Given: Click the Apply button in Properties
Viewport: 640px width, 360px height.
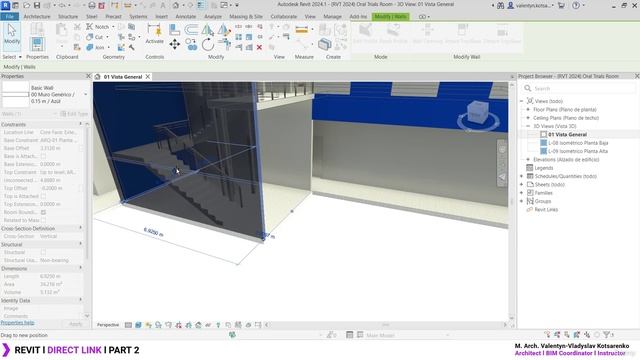Looking at the screenshot, I should (76, 324).
